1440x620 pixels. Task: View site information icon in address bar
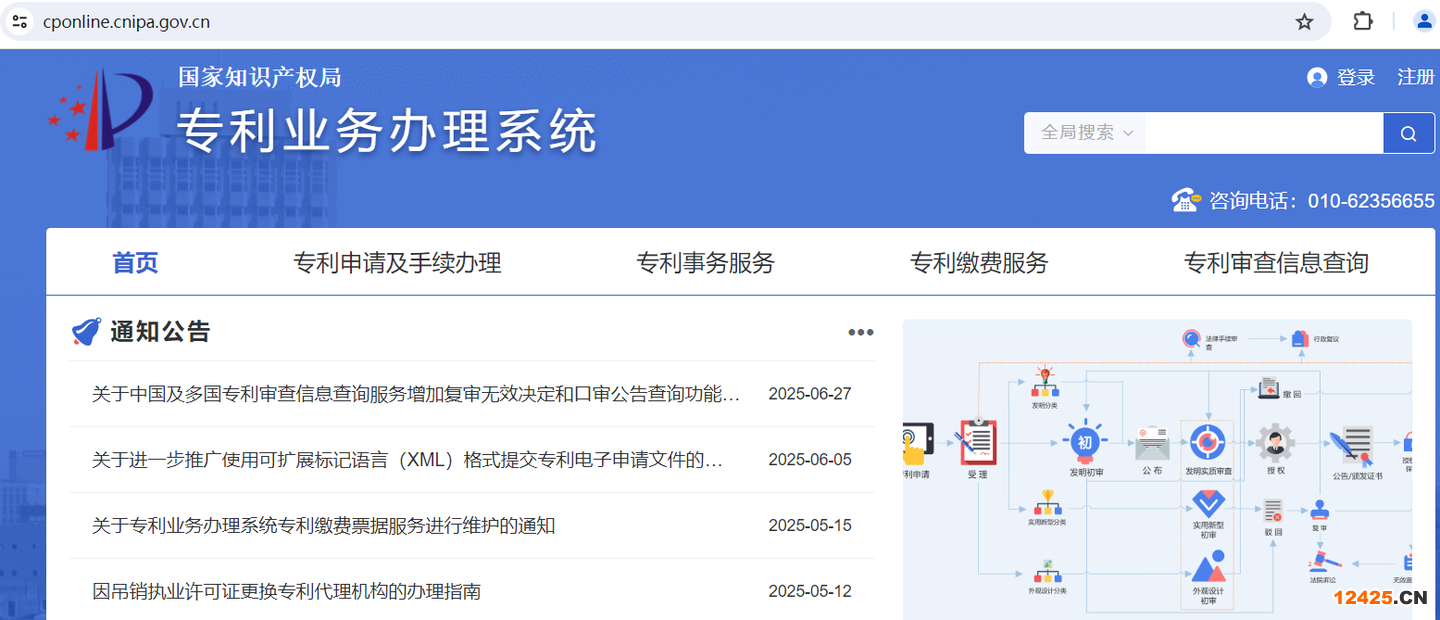point(20,21)
